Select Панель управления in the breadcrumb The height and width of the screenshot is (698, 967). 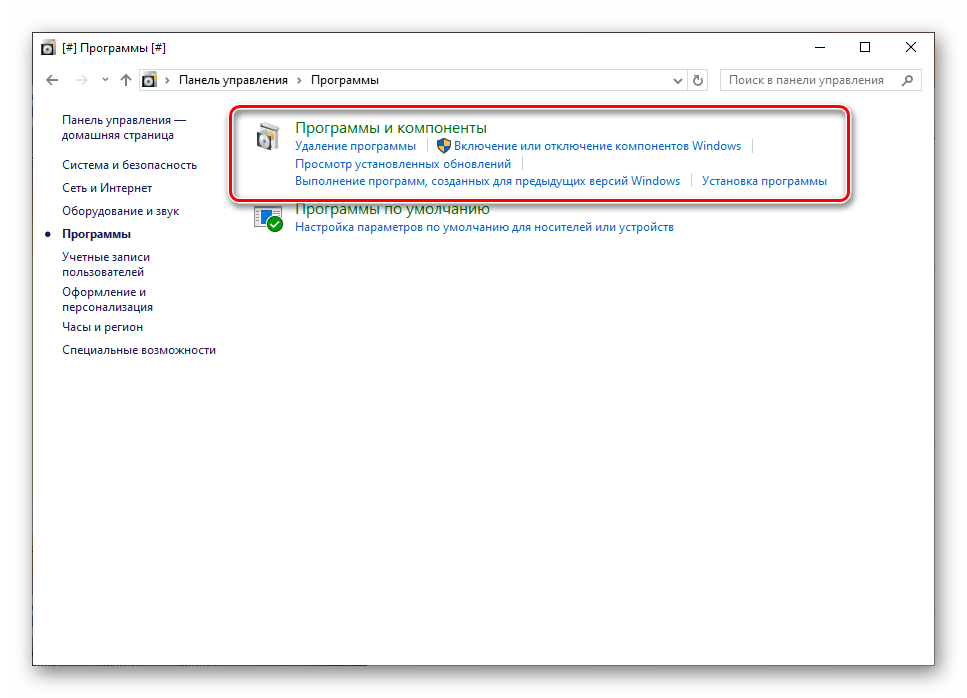[233, 80]
